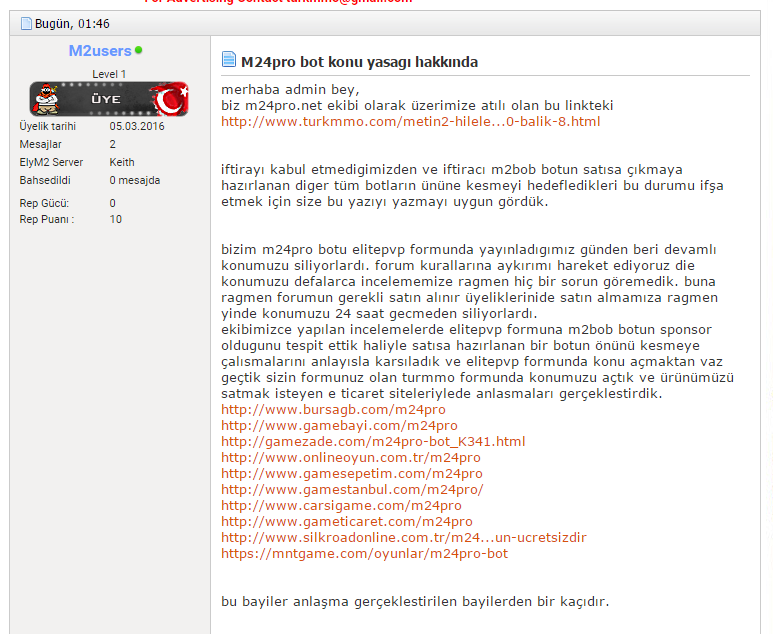Click the post date icon beside Bugün
This screenshot has width=773, height=634.
coord(26,23)
